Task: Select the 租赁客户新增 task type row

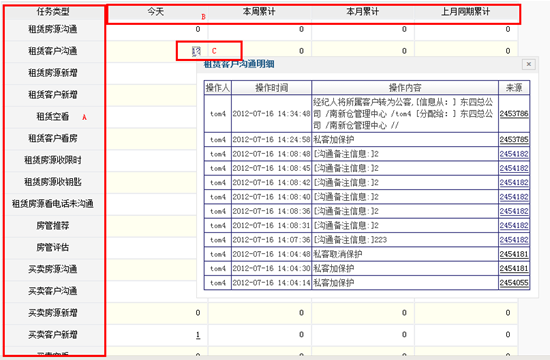Action: [x=53, y=95]
